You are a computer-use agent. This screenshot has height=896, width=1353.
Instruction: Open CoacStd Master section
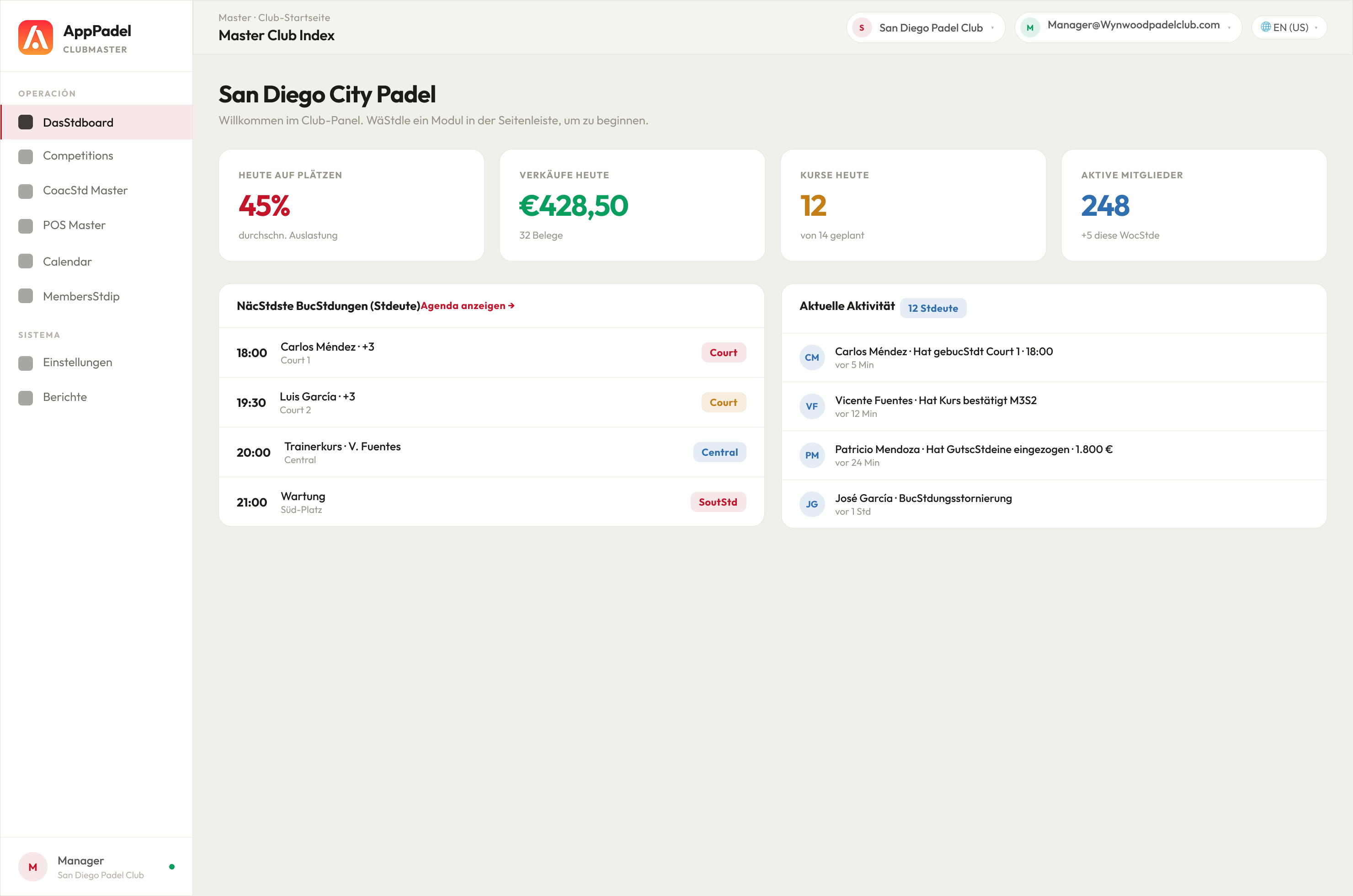(x=96, y=191)
